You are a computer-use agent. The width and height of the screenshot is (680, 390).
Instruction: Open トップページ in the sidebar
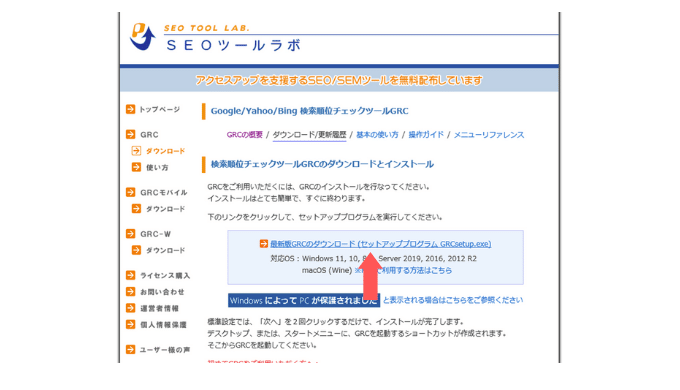click(x=159, y=109)
